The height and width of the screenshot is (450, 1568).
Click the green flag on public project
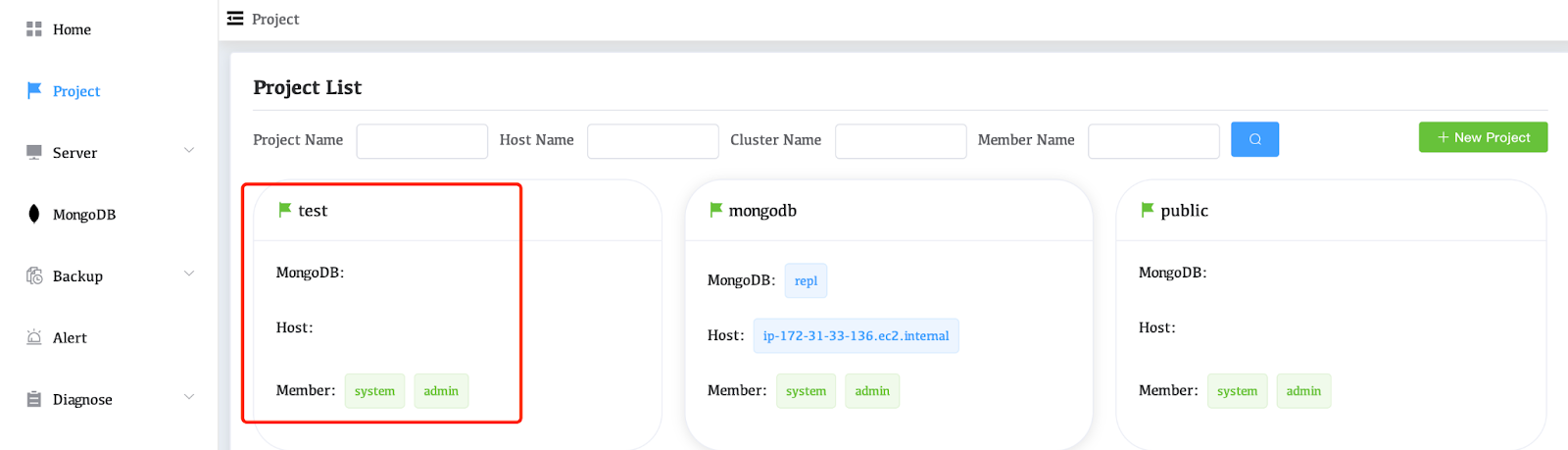pyautogui.click(x=1148, y=210)
